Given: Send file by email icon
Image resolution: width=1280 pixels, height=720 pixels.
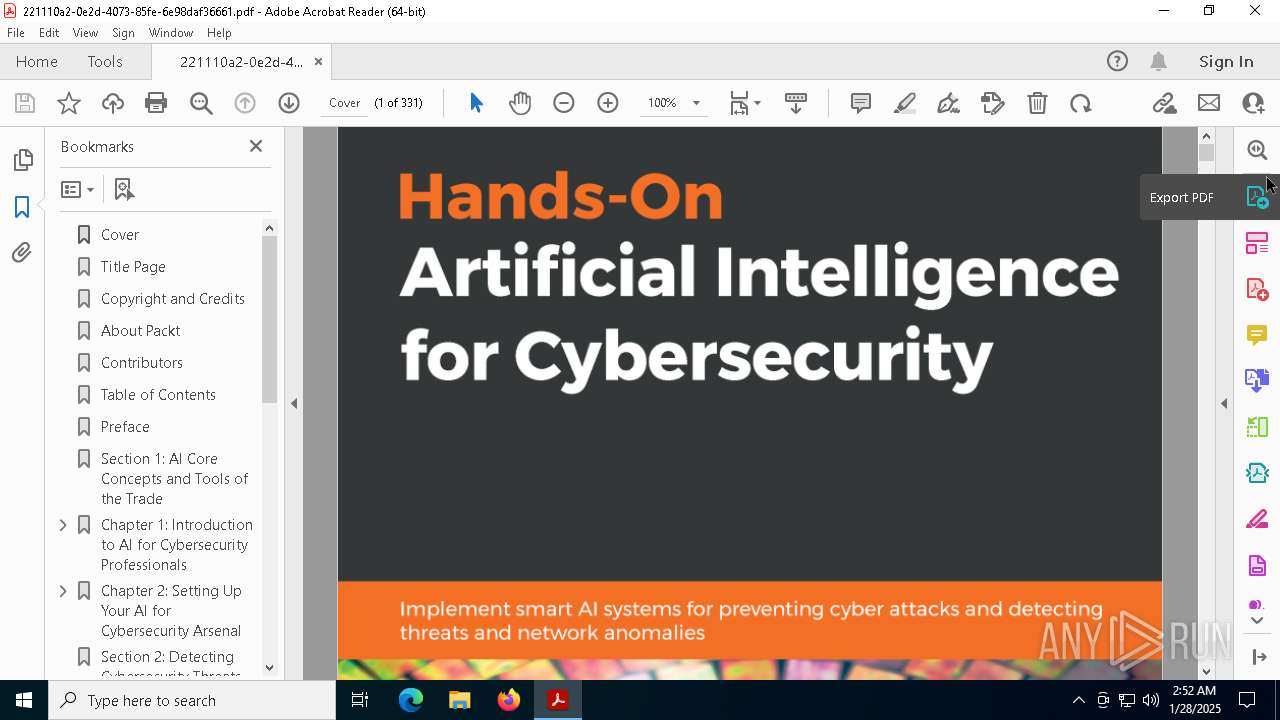Looking at the screenshot, I should pos(1209,103).
